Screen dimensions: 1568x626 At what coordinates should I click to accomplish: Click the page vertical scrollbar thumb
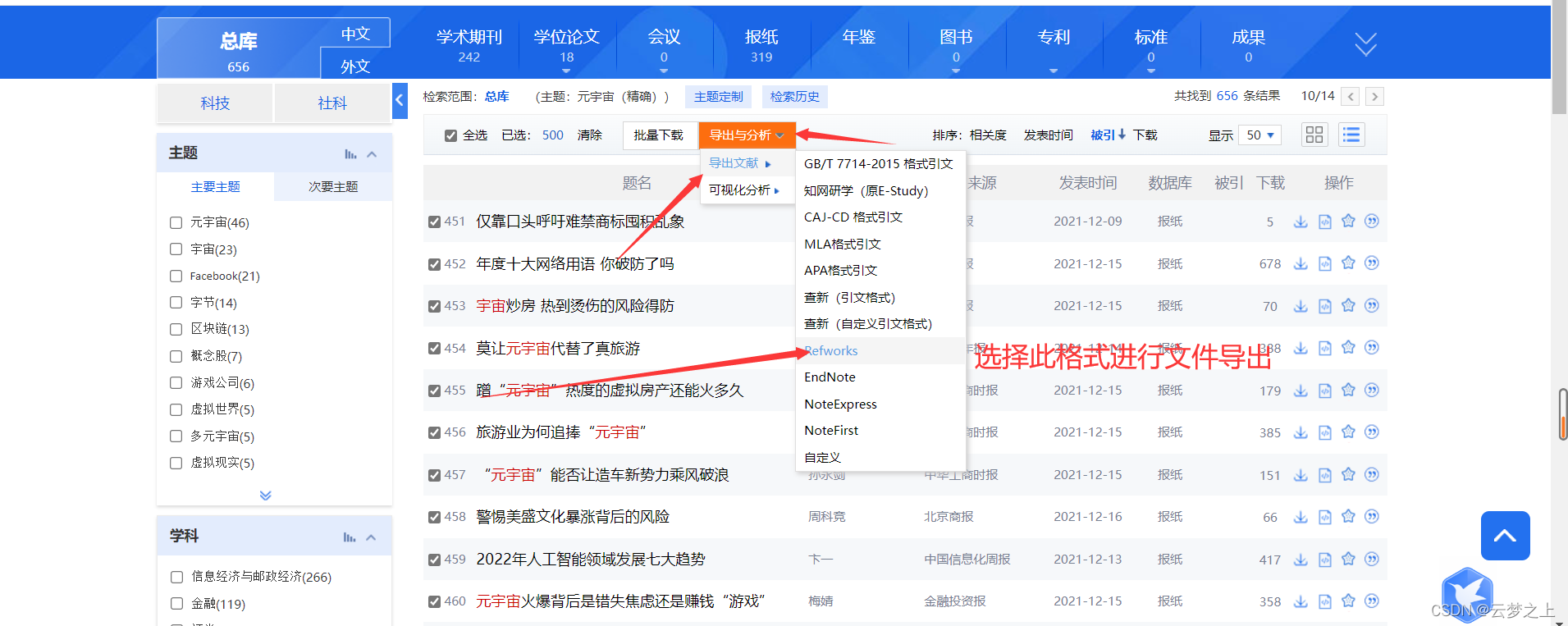point(1559,58)
